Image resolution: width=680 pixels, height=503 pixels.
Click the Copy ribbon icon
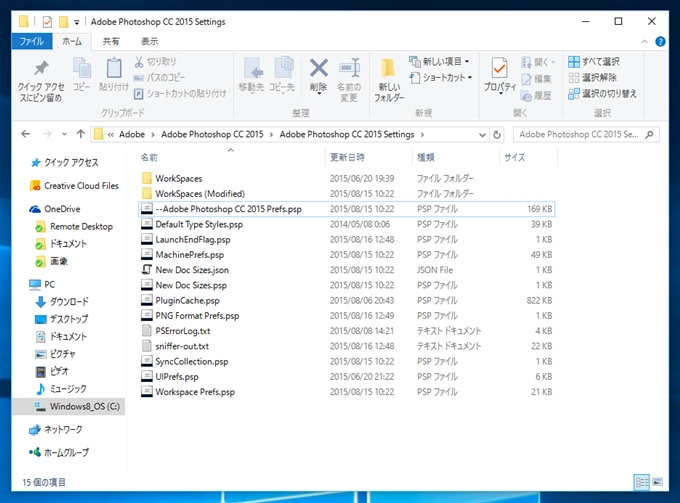point(82,69)
